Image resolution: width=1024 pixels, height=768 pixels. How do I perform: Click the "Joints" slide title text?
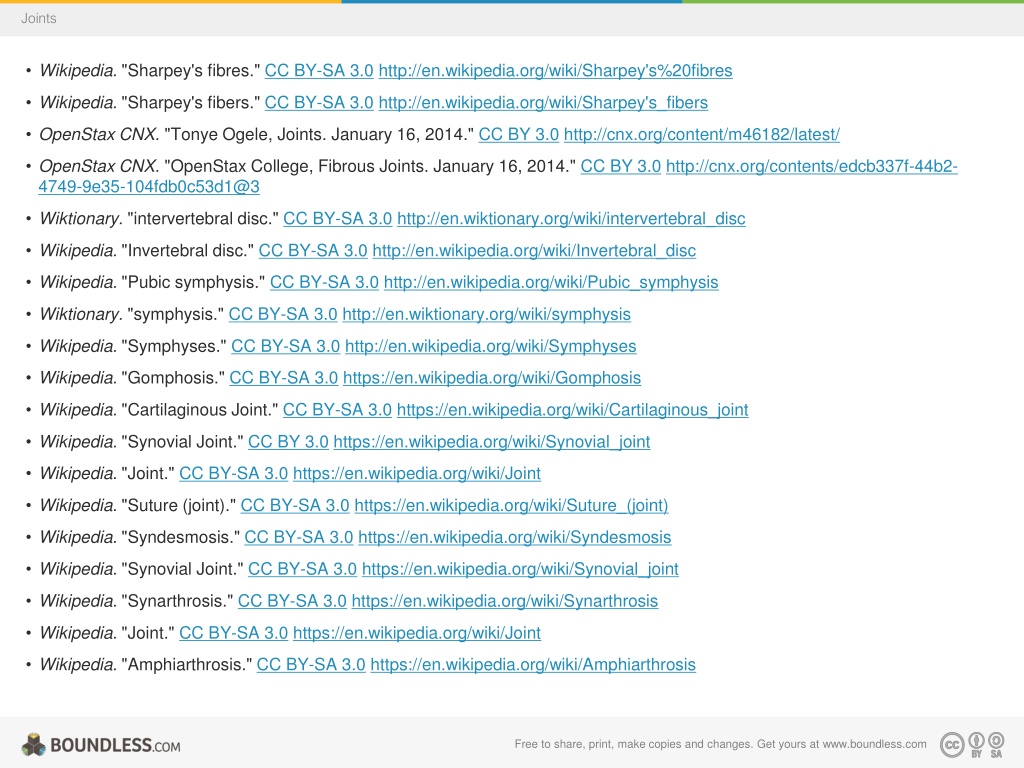(39, 18)
